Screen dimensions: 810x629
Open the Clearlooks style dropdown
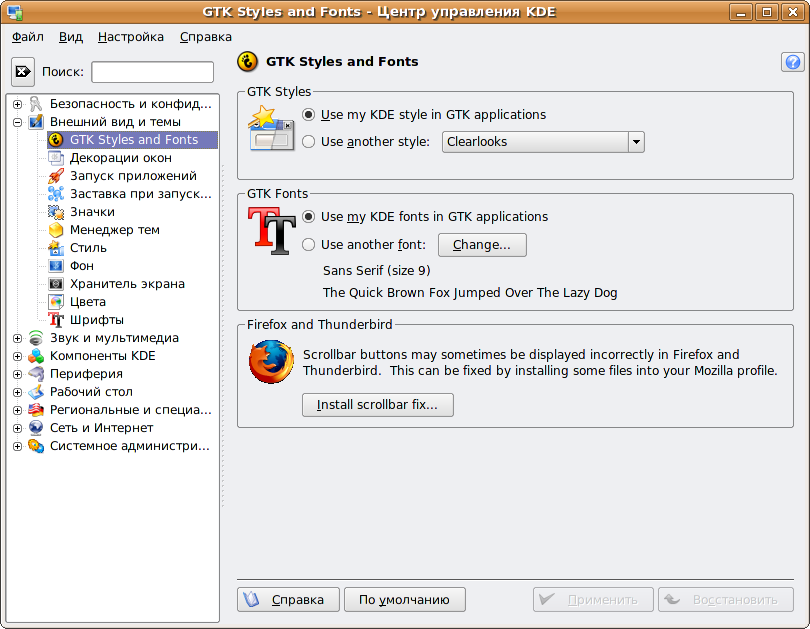[x=543, y=142]
